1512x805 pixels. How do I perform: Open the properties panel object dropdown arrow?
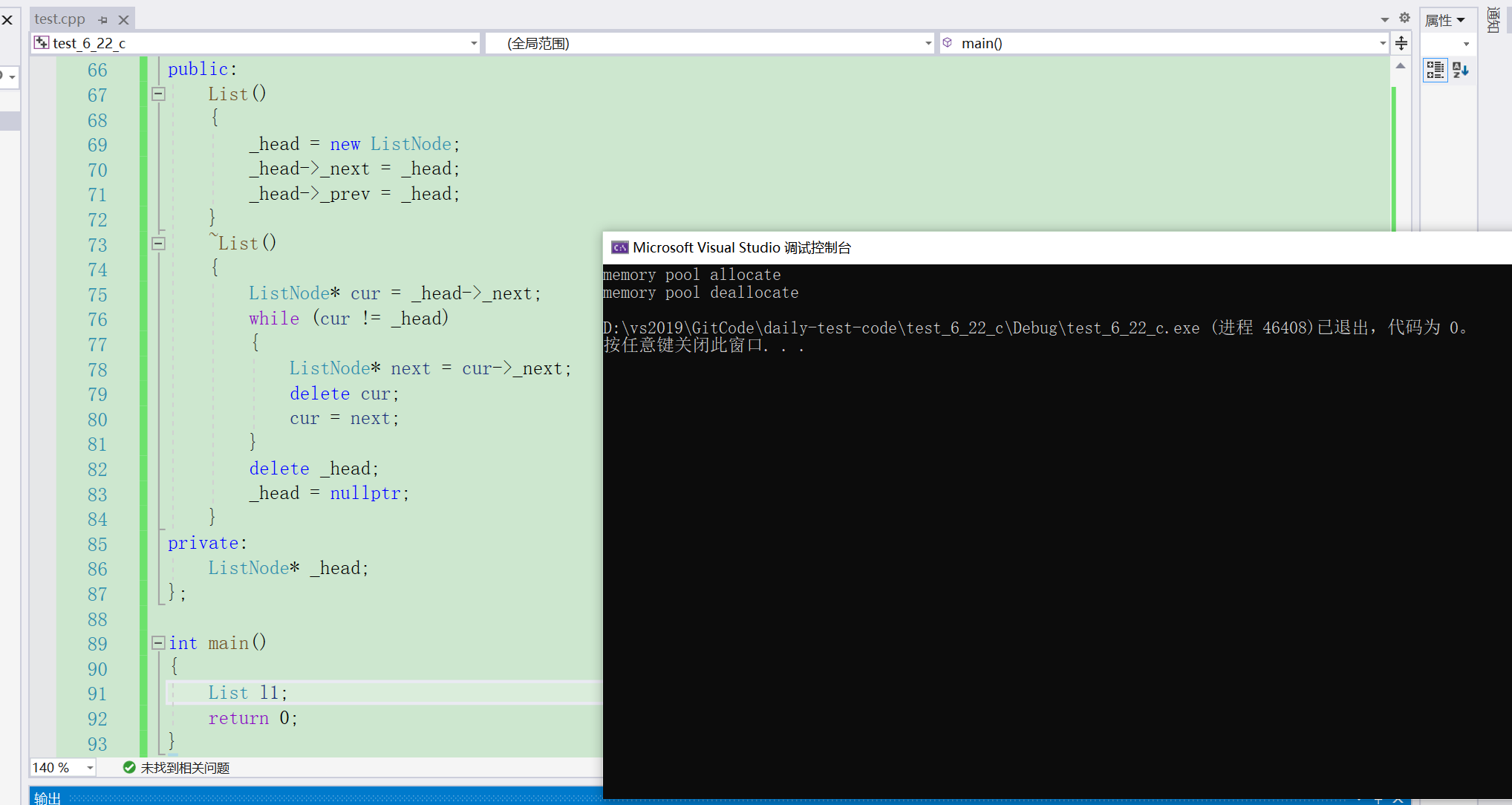click(1467, 44)
